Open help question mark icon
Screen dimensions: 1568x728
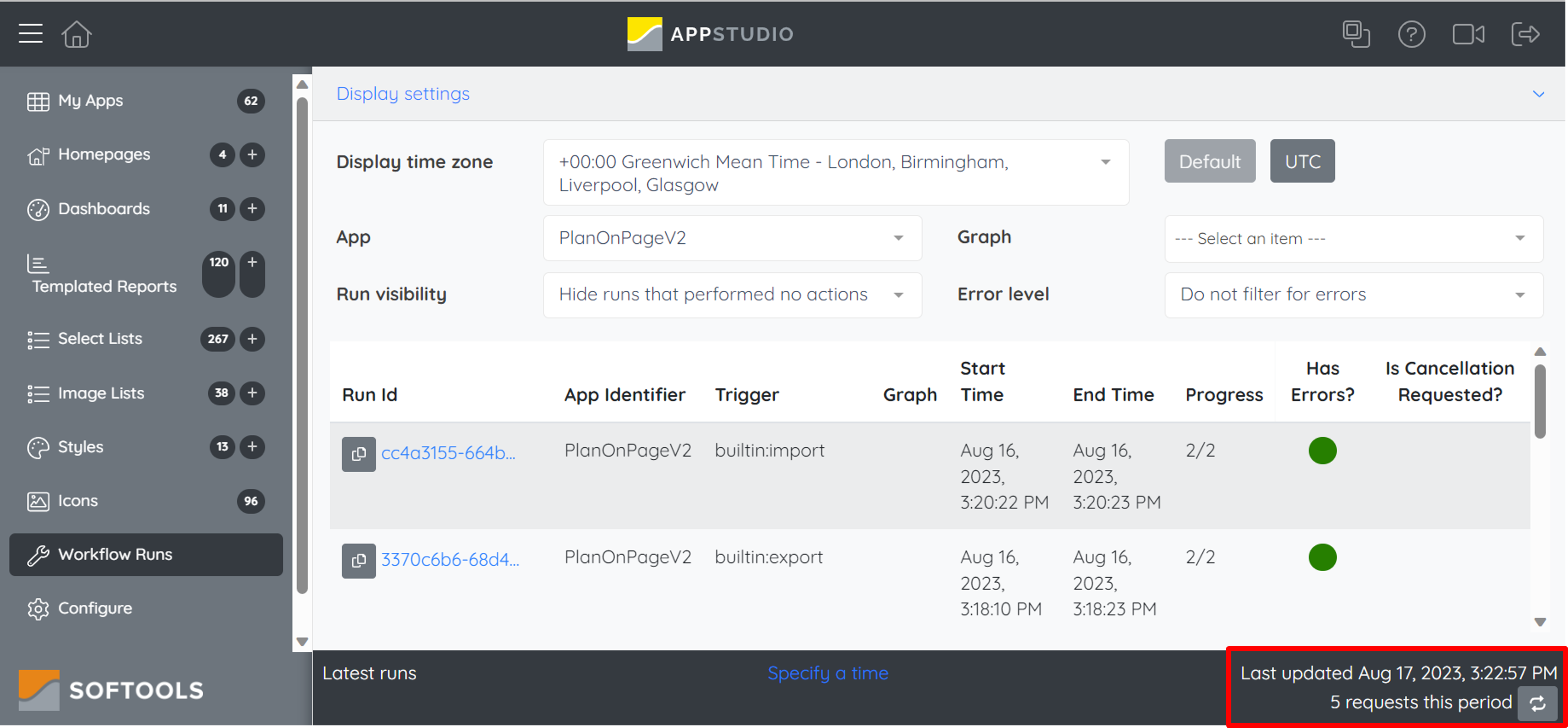1411,33
